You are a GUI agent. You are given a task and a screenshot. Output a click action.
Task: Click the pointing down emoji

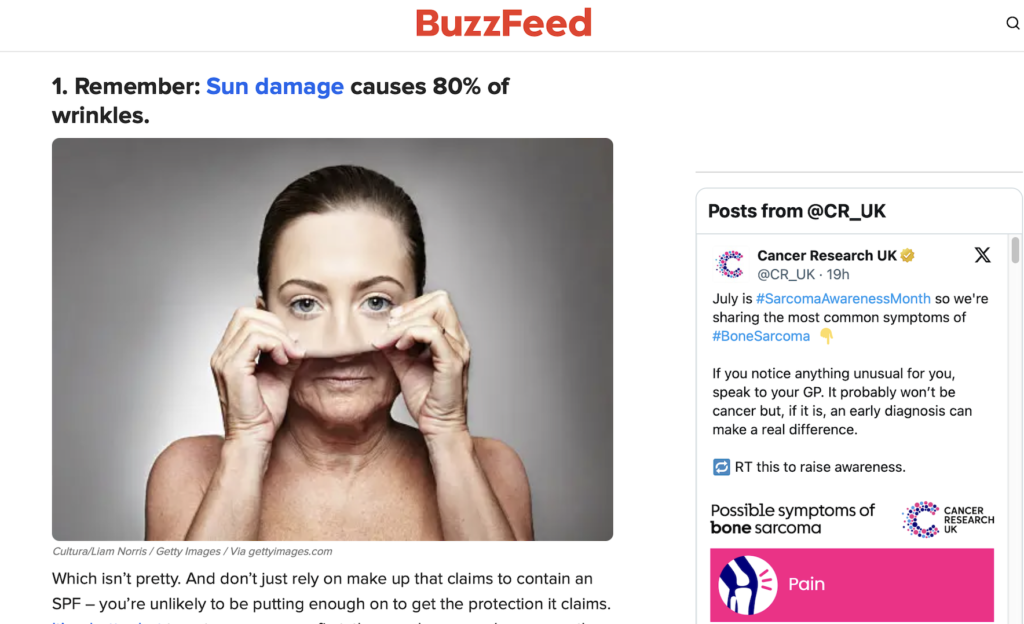[x=827, y=336]
